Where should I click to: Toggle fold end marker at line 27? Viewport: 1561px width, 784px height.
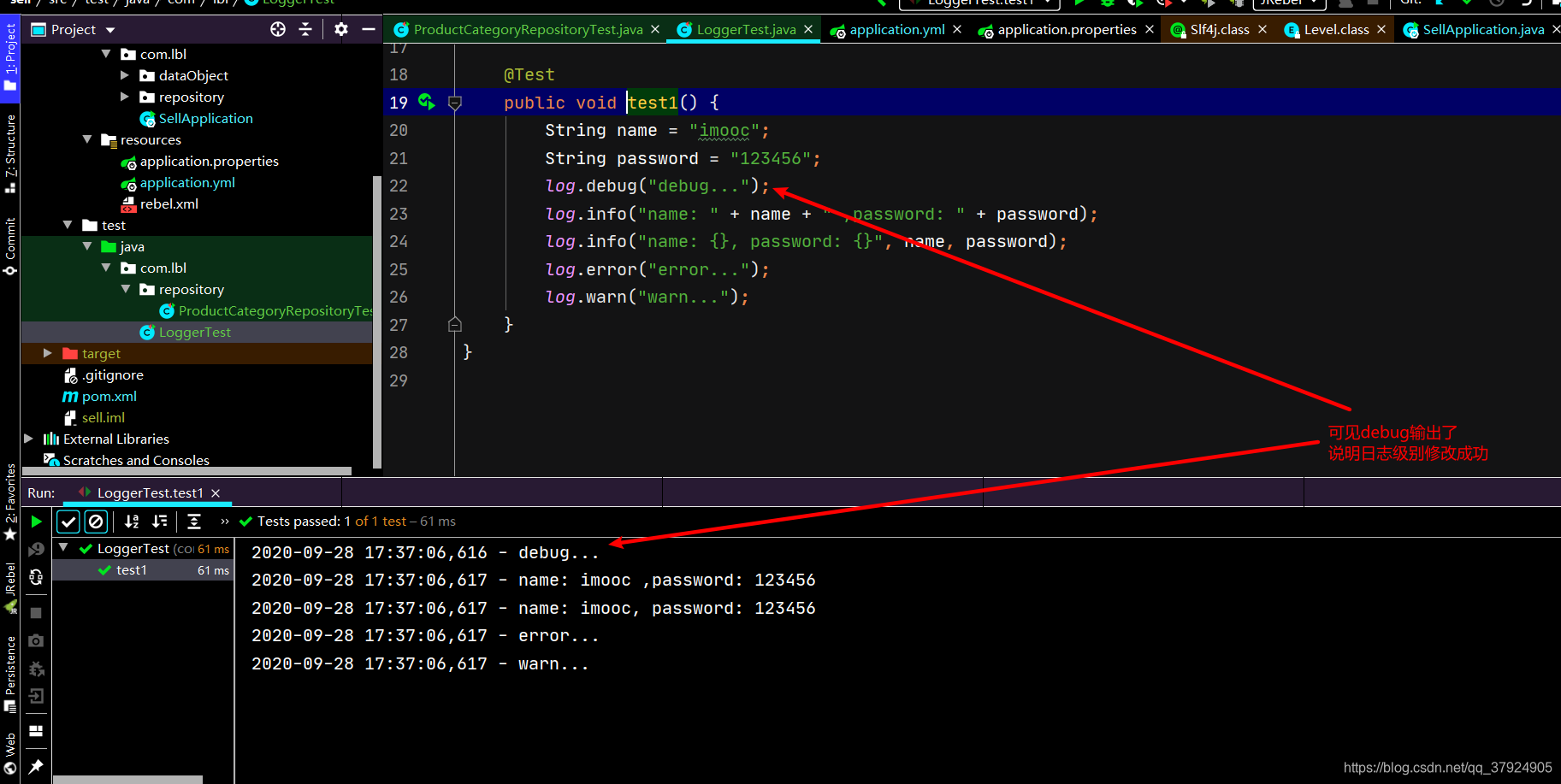click(455, 324)
